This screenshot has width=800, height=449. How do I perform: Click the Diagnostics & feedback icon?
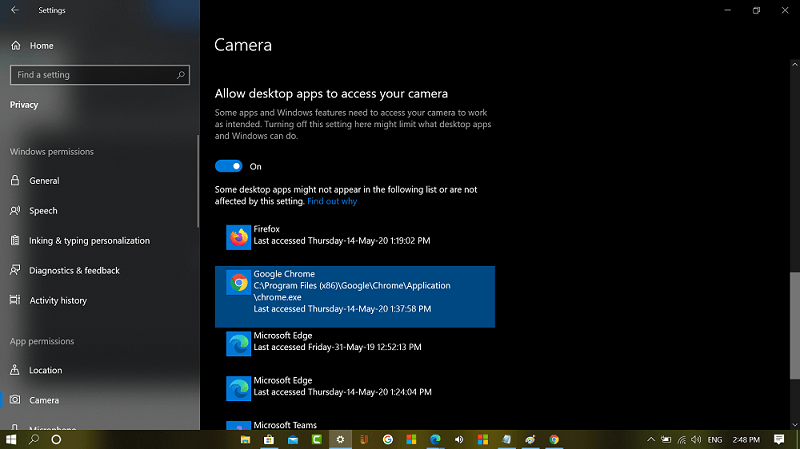(15, 270)
